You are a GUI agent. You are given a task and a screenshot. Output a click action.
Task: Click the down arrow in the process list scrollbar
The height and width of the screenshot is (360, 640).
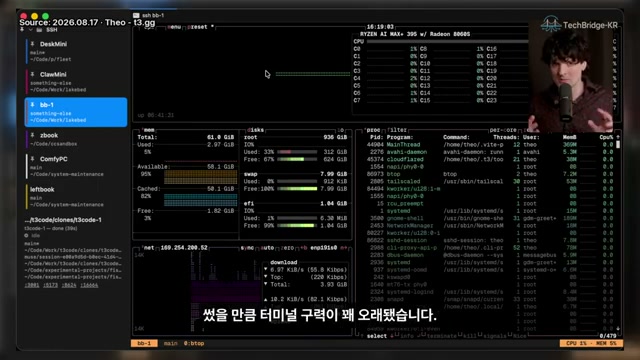pos(618,329)
